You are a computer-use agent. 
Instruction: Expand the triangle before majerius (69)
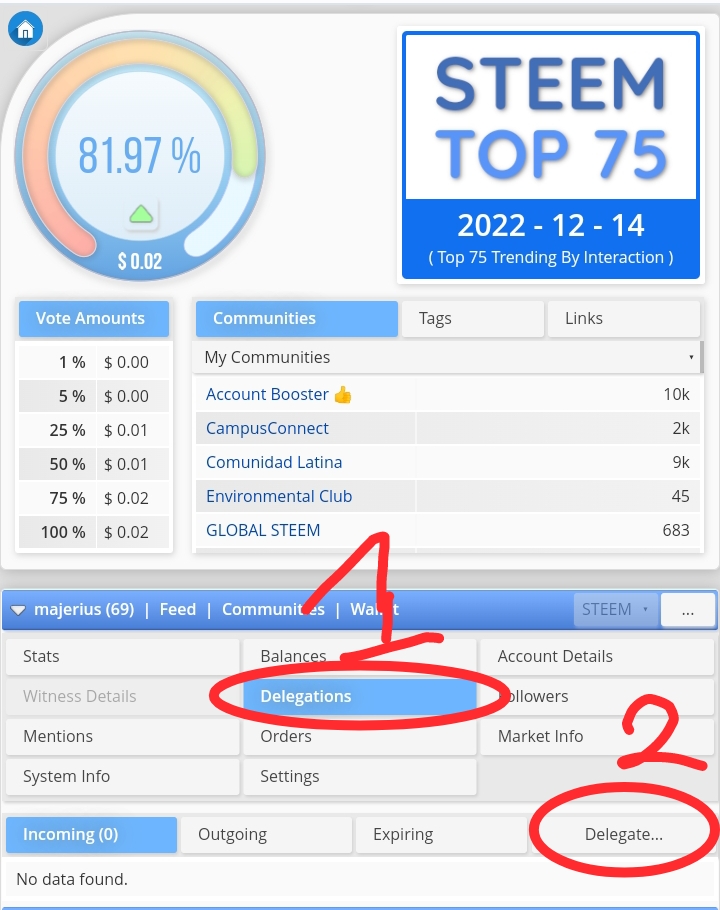[x=18, y=610]
